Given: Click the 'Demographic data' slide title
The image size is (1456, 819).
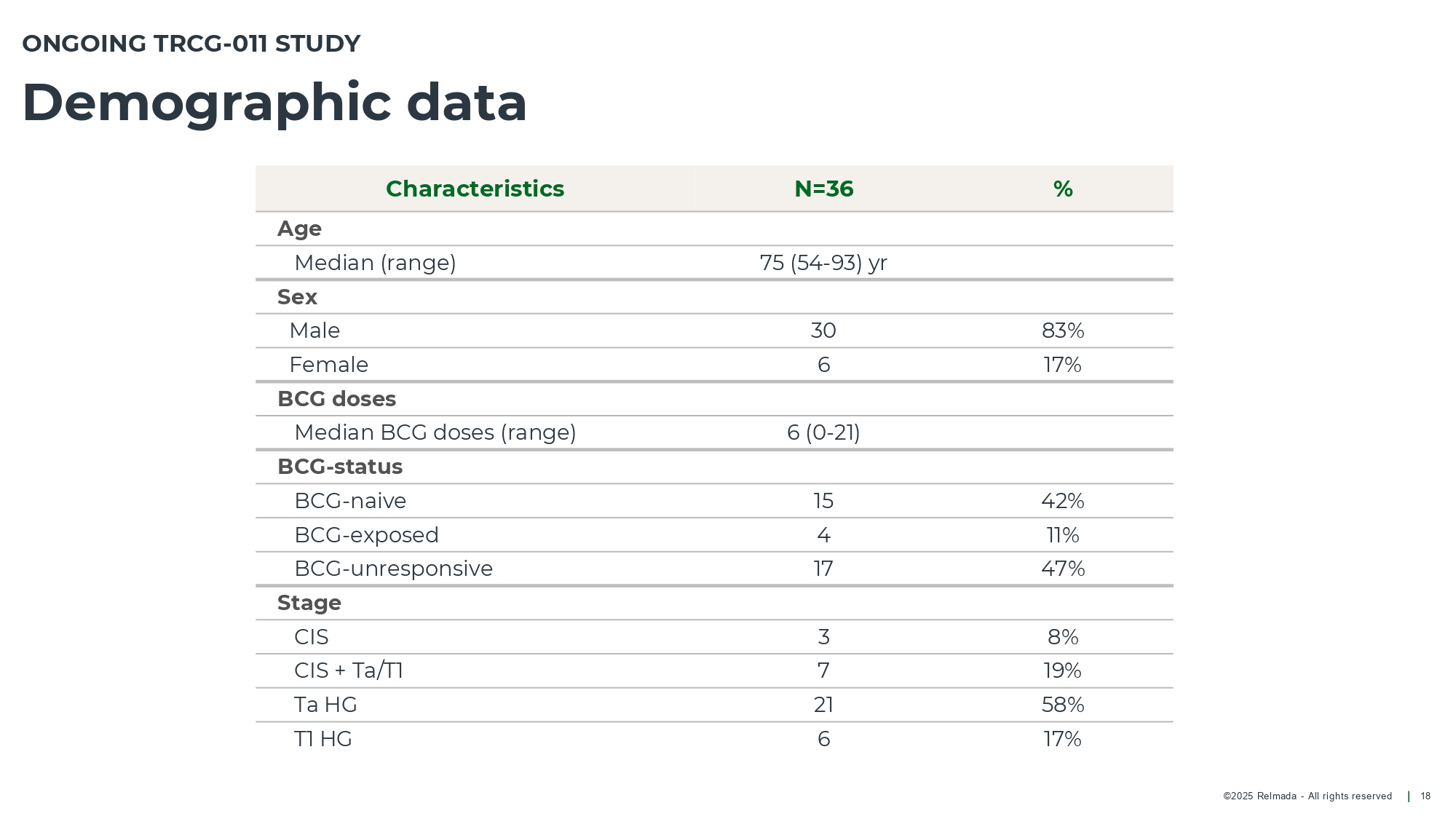Looking at the screenshot, I should point(274,103).
